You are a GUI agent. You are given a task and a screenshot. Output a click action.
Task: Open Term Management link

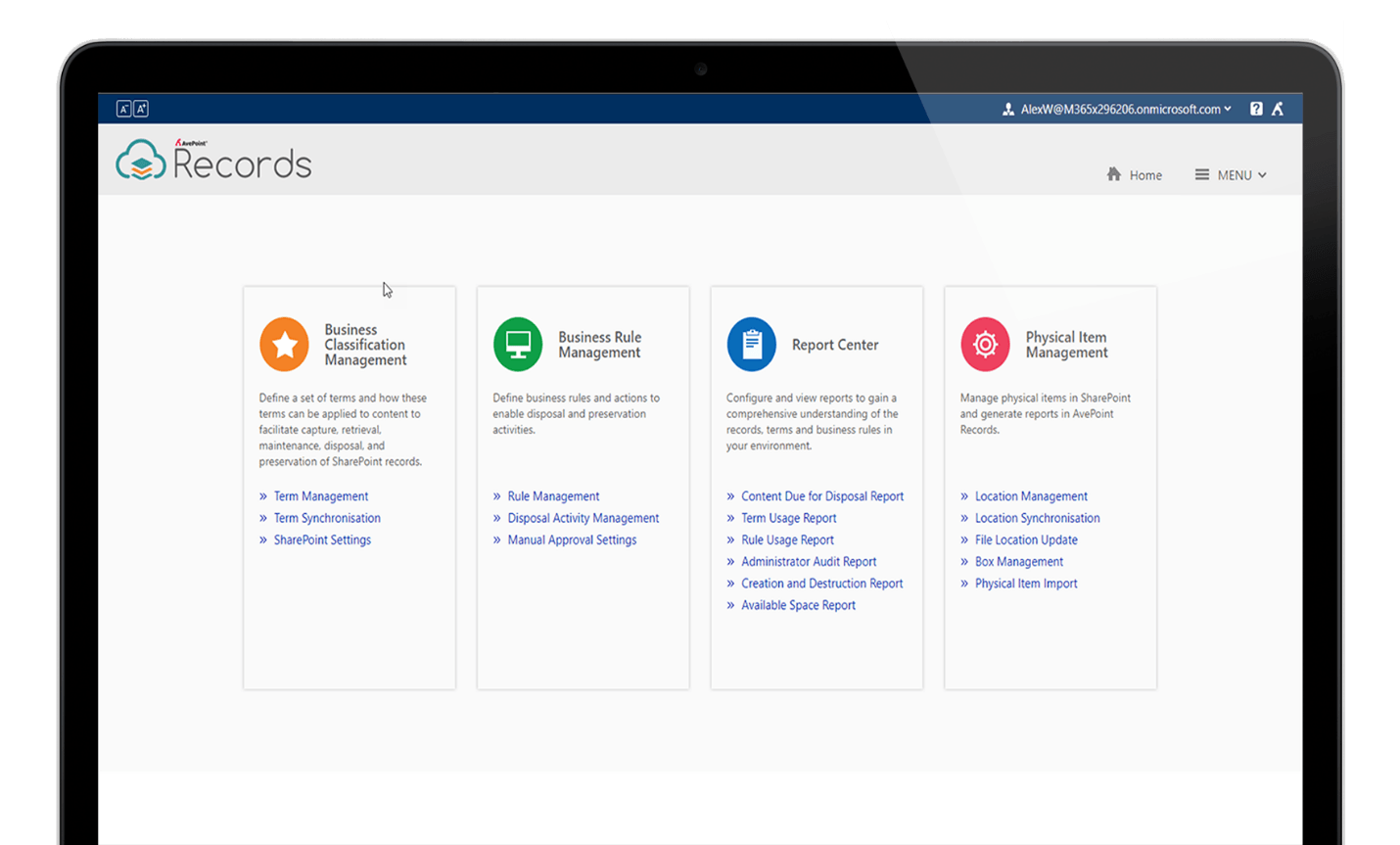pyautogui.click(x=321, y=496)
